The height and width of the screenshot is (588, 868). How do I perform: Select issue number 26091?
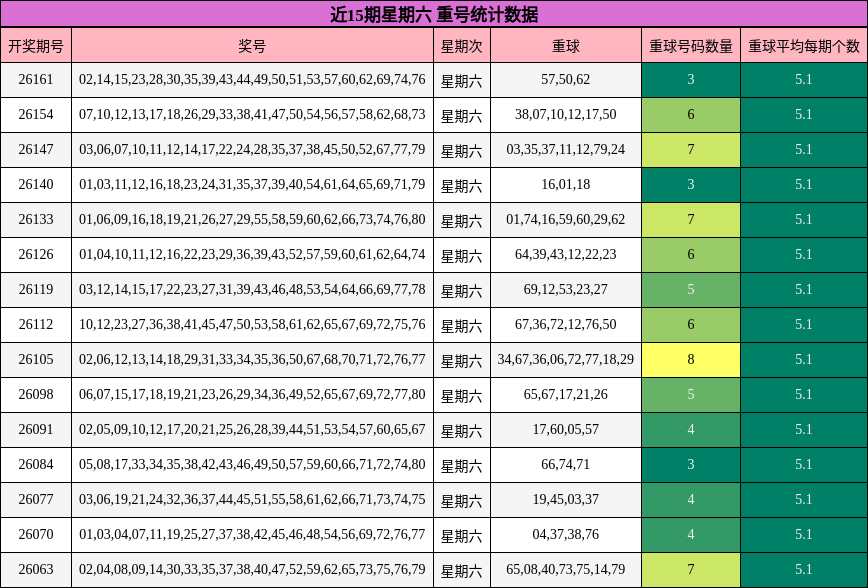tap(36, 430)
